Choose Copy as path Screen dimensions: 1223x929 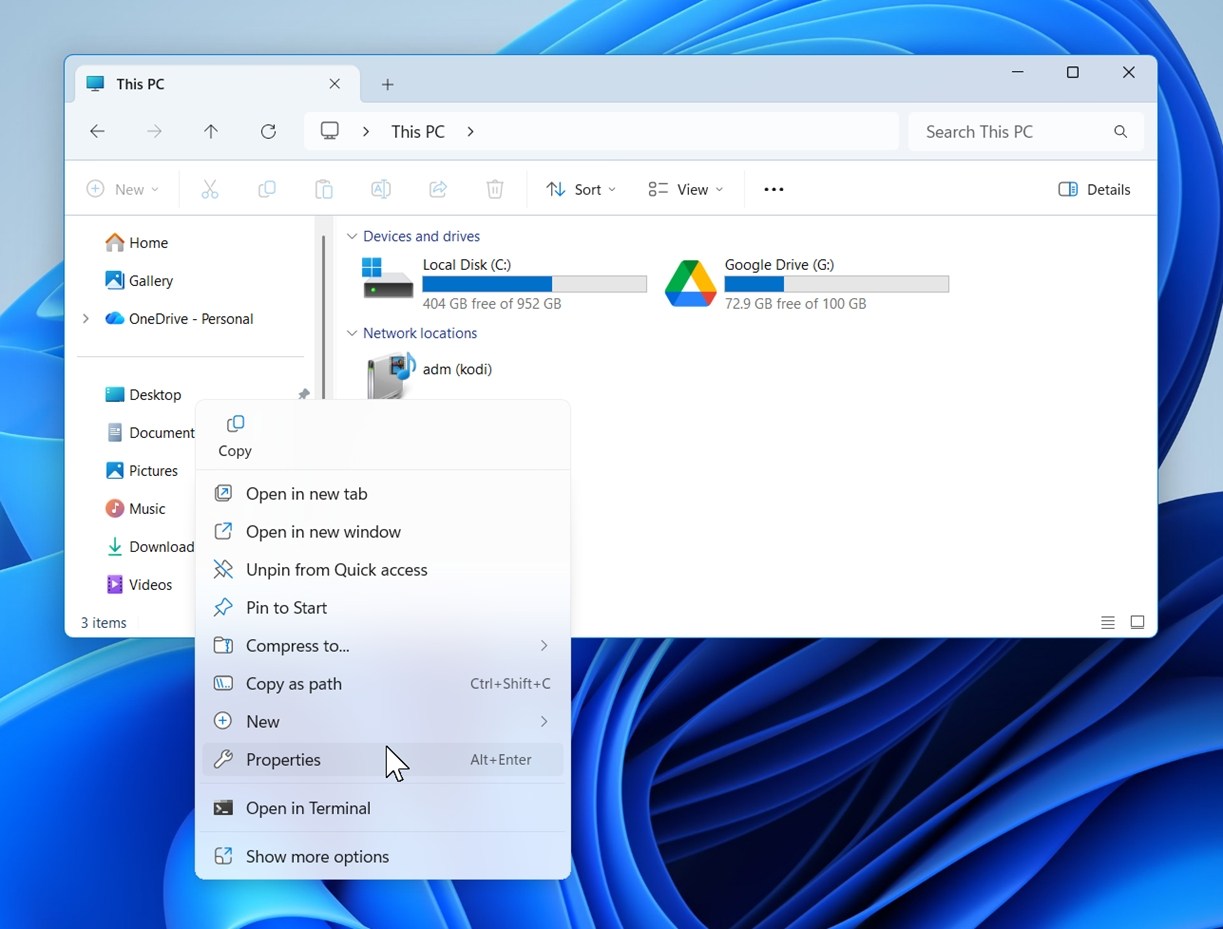[x=383, y=684]
